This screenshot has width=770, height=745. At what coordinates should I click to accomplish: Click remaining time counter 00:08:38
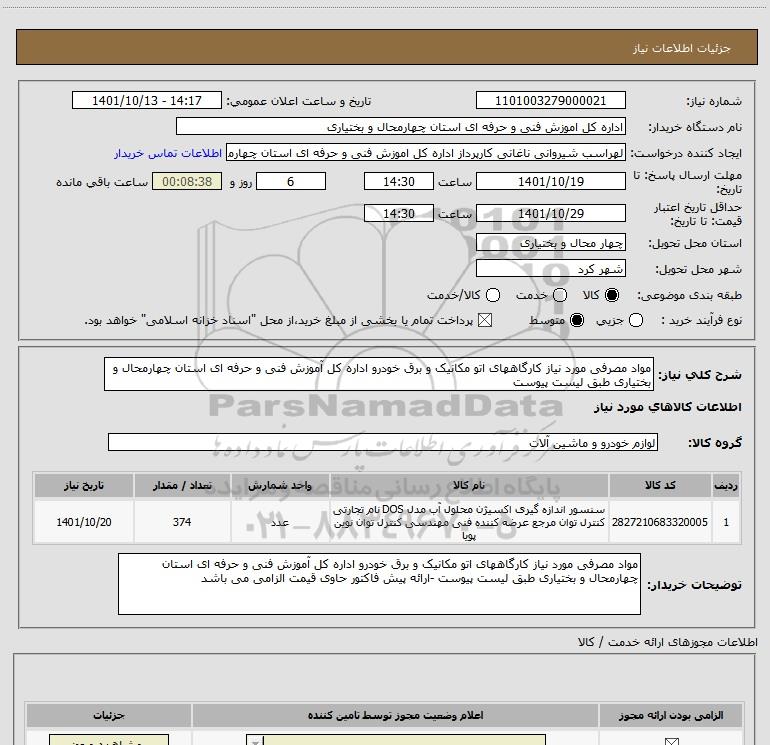coord(187,181)
